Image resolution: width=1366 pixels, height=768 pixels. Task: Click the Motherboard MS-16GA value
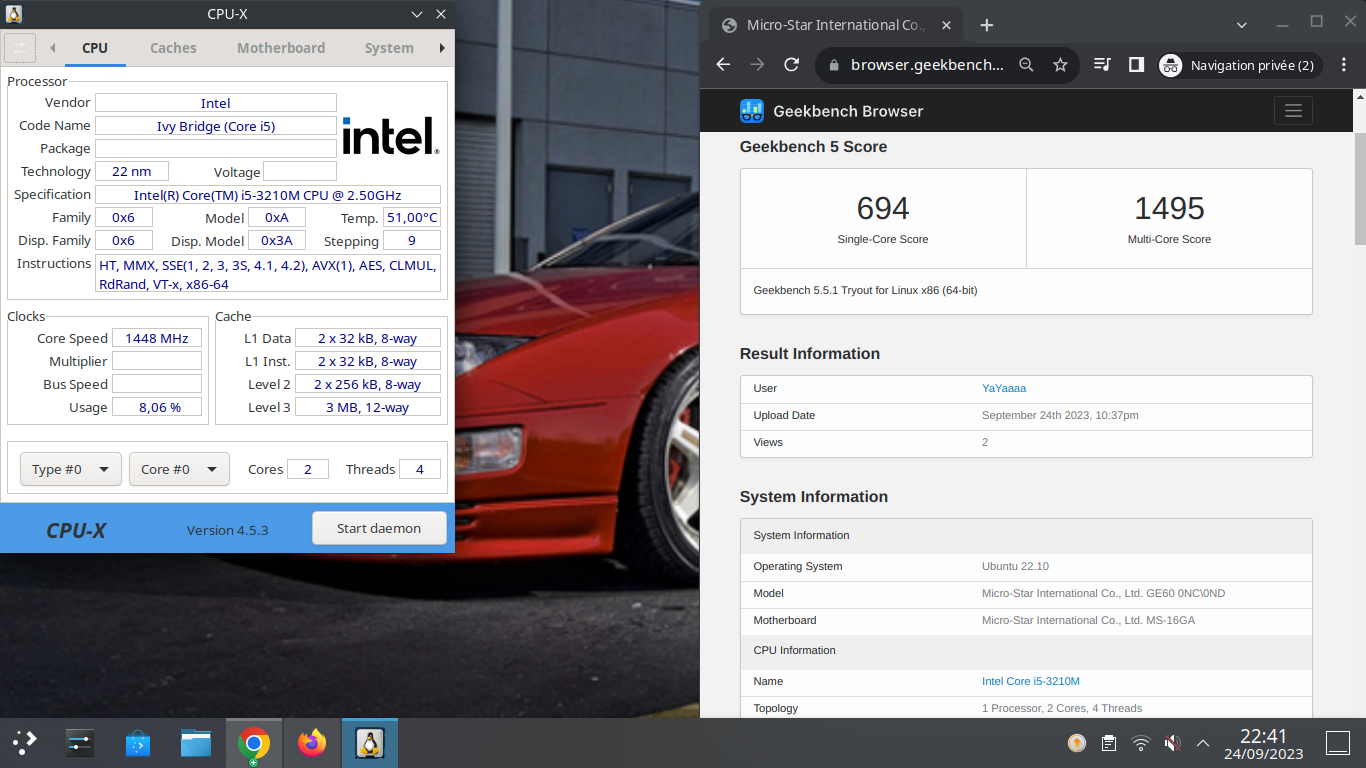coord(1088,620)
